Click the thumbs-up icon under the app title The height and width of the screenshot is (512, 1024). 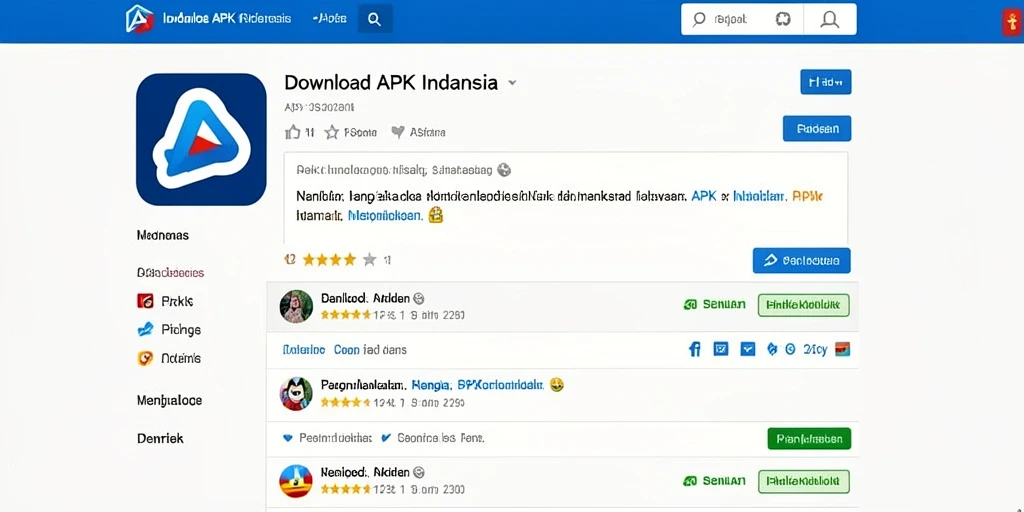(293, 132)
